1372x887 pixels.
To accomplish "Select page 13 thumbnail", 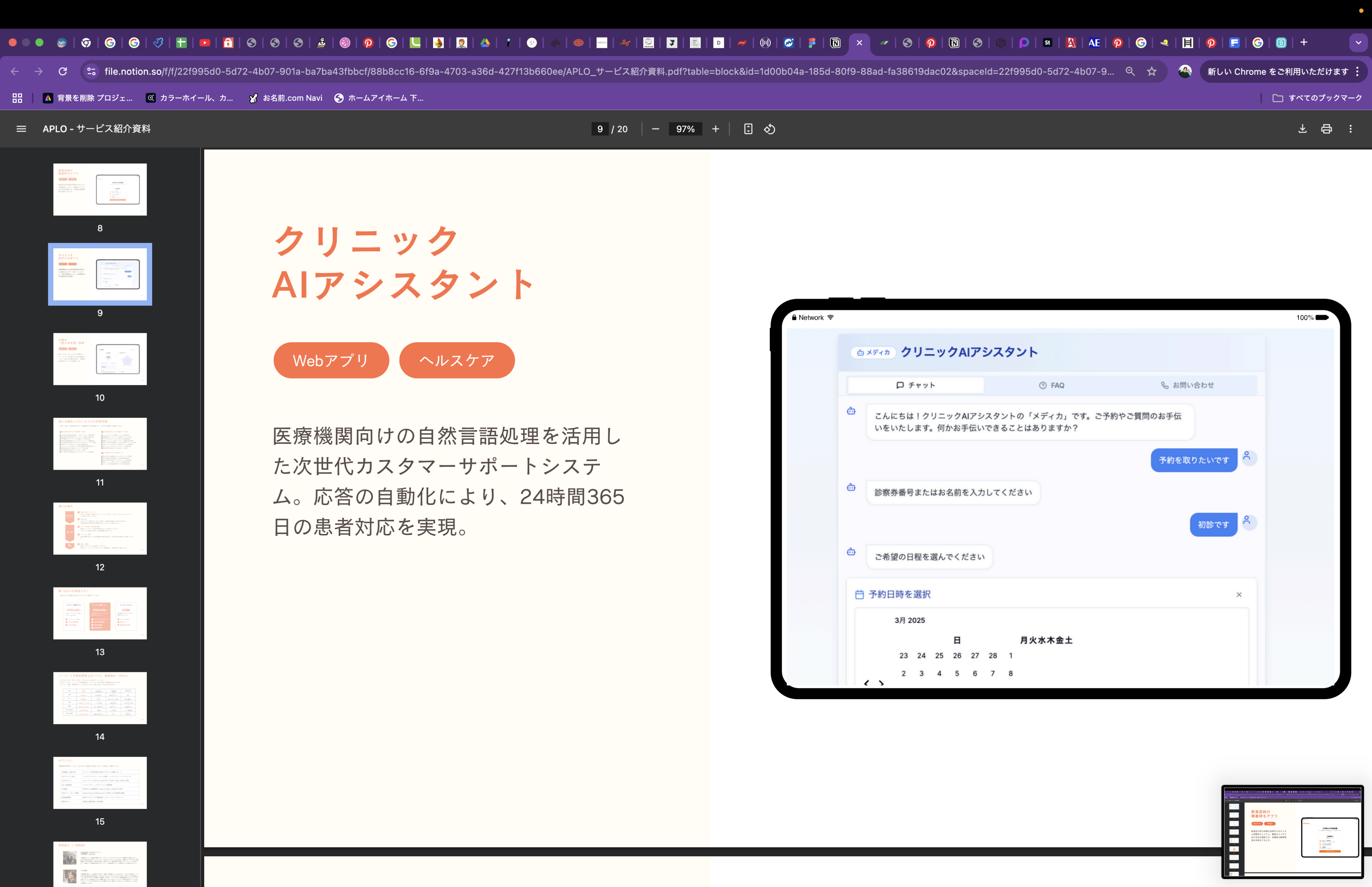I will [100, 613].
